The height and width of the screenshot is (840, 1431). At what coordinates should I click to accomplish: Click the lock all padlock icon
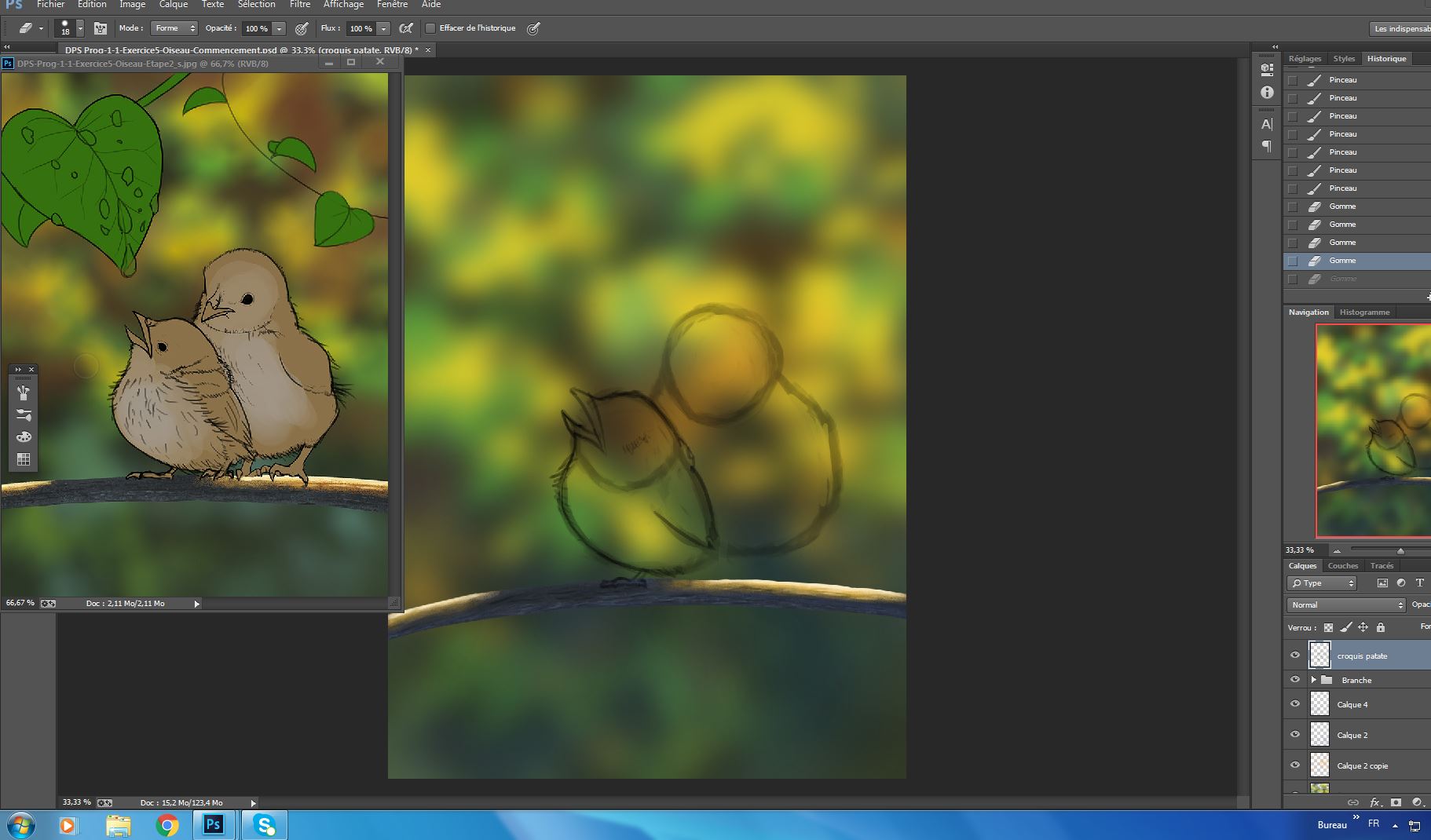click(1381, 627)
